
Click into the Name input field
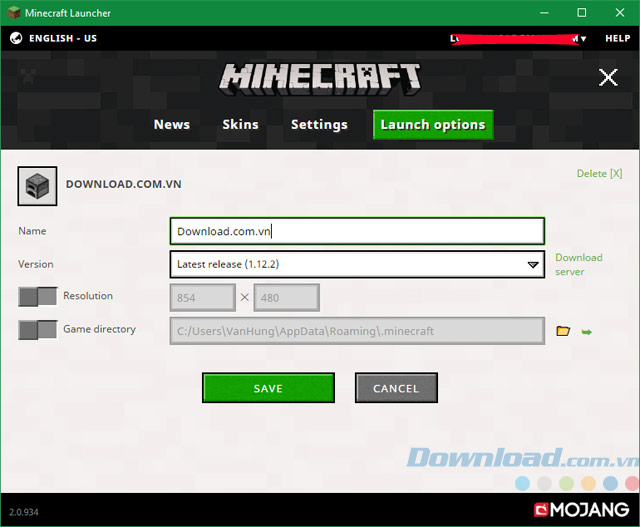point(357,231)
